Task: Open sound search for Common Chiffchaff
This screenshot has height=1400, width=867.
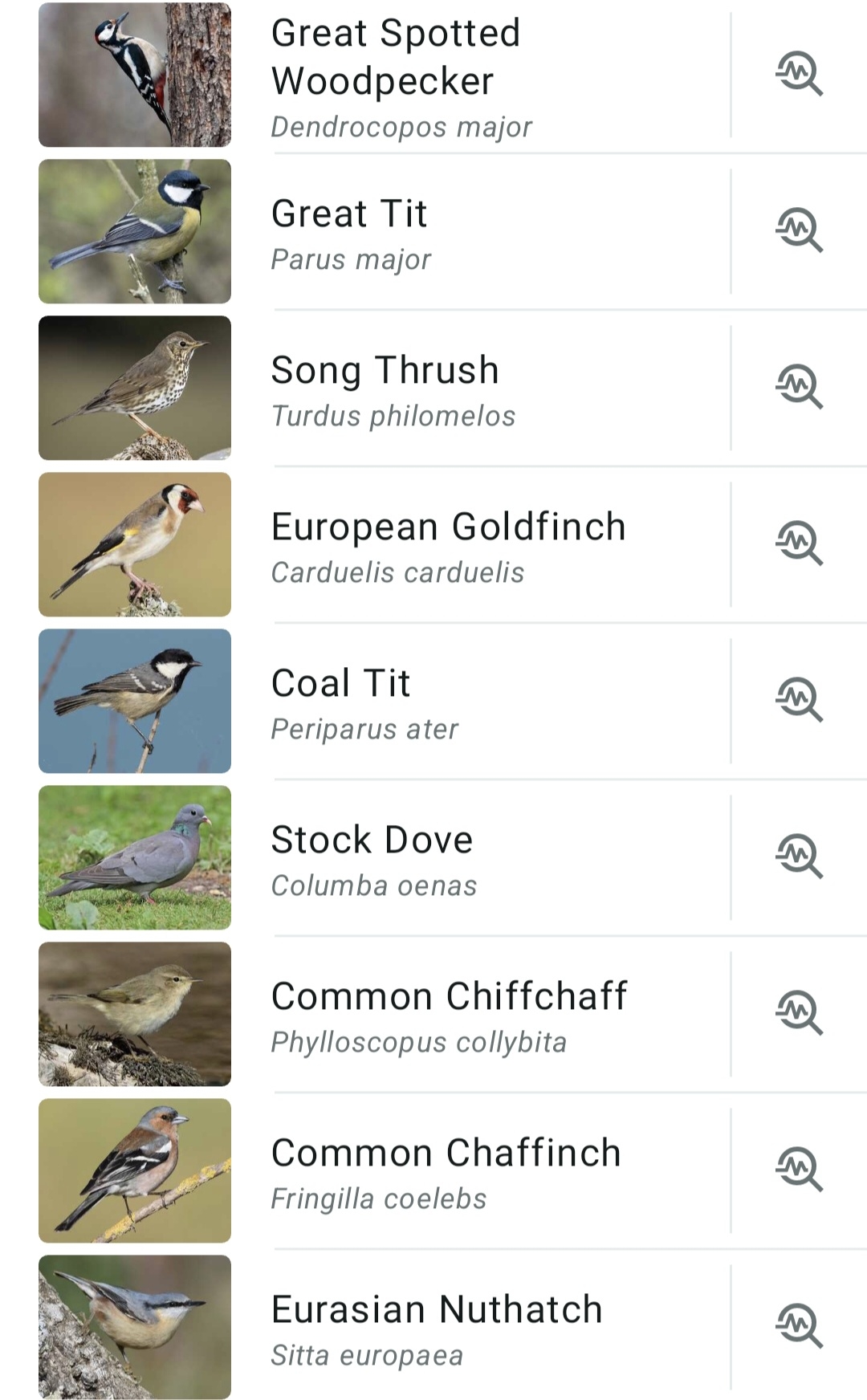Action: (x=799, y=1013)
